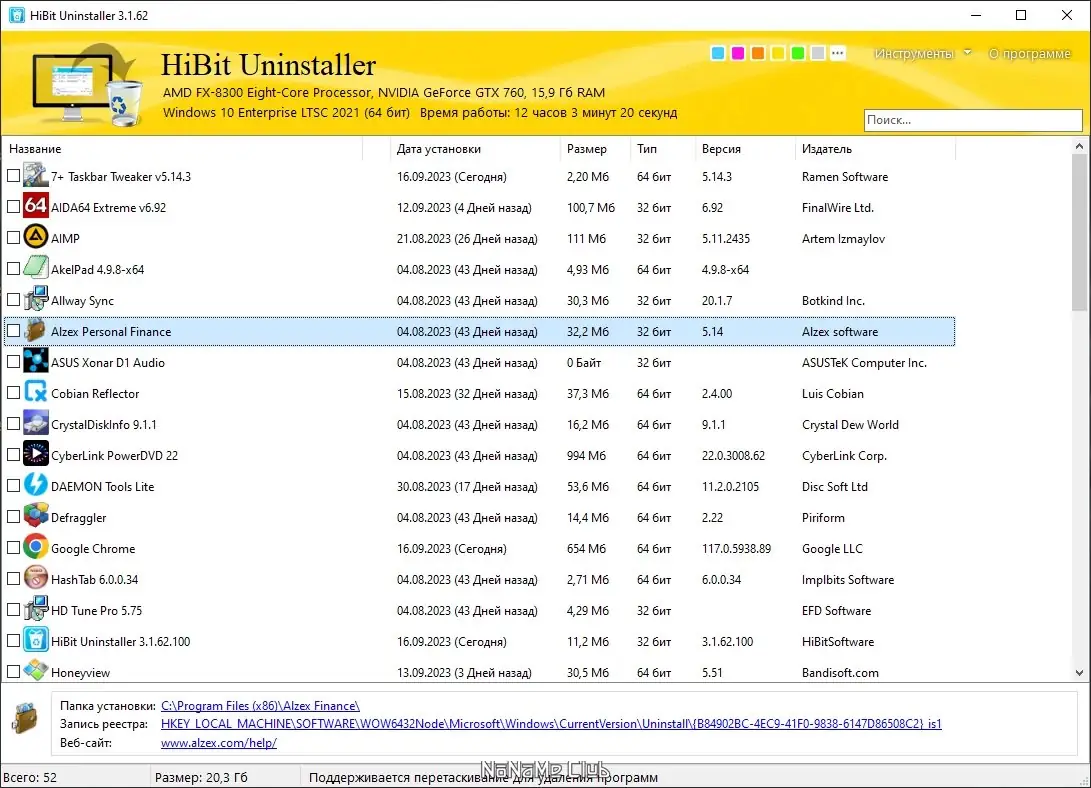Open the www.alzex.com/help/ website link
Image resolution: width=1091 pixels, height=788 pixels.
click(218, 743)
